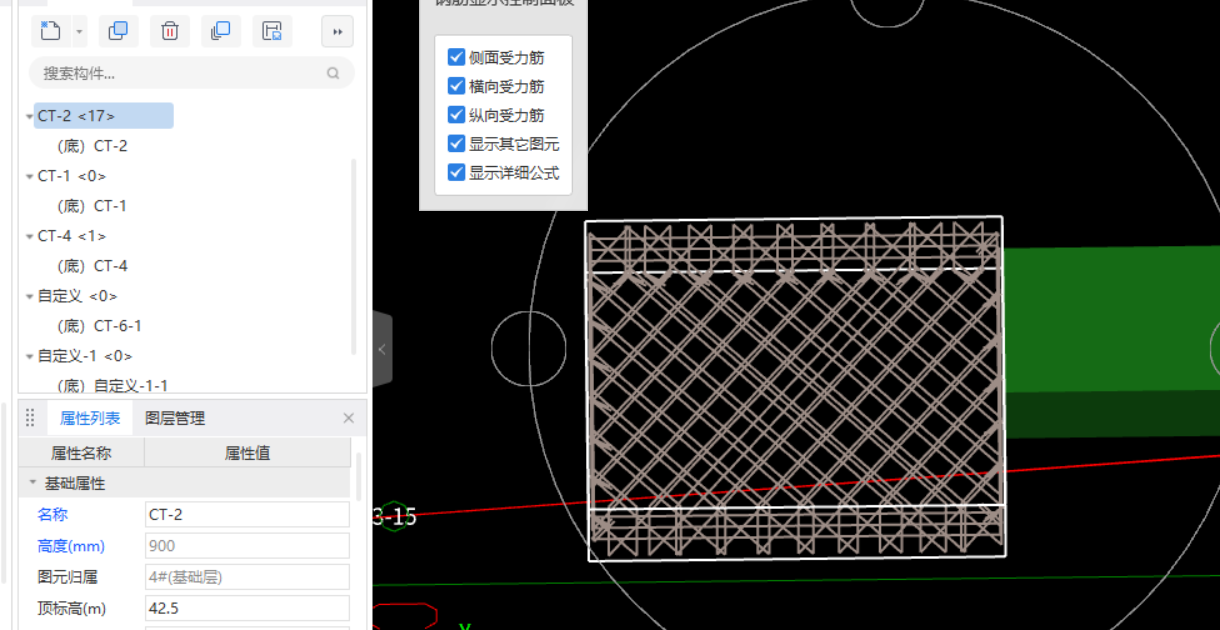Collapse the 自定义 <0> tree node
This screenshot has width=1220, height=630.
[x=29, y=297]
